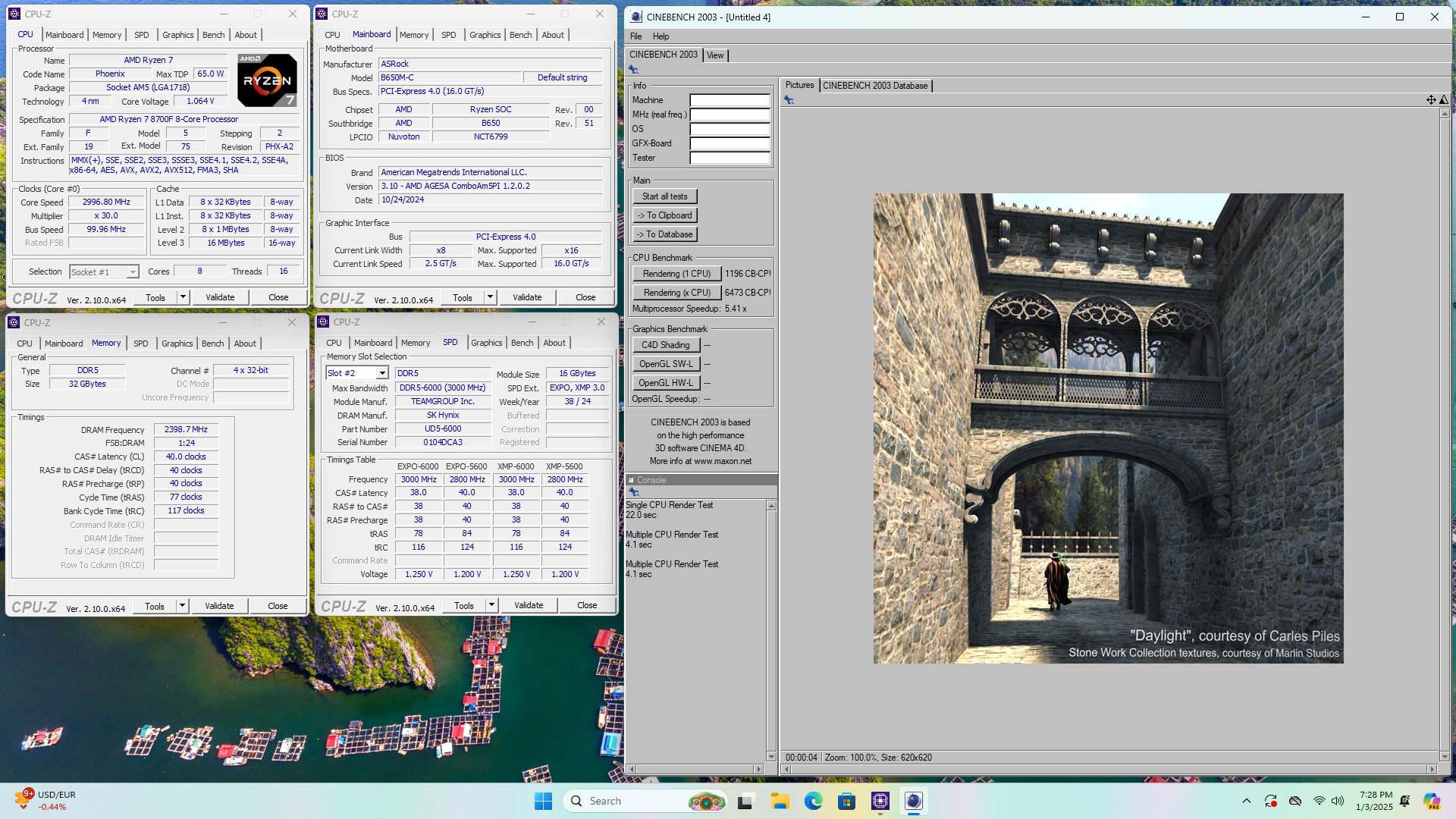Expand Tools arrow in CPU-Z Memory window
This screenshot has height=819, width=1456.
(x=182, y=606)
